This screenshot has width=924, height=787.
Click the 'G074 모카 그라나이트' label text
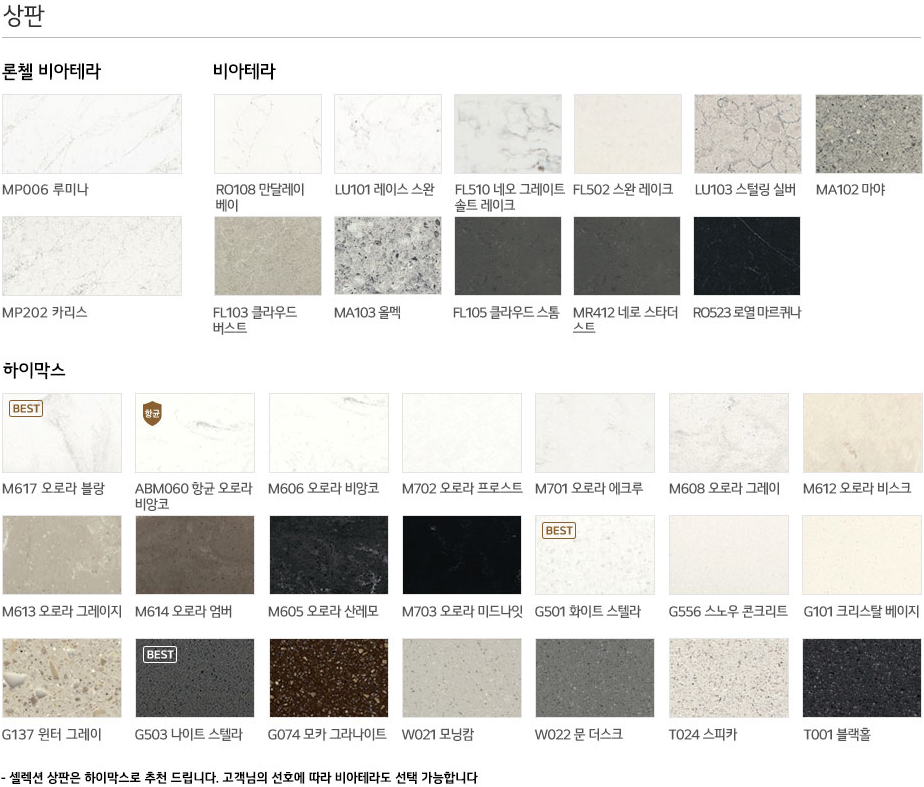click(327, 735)
